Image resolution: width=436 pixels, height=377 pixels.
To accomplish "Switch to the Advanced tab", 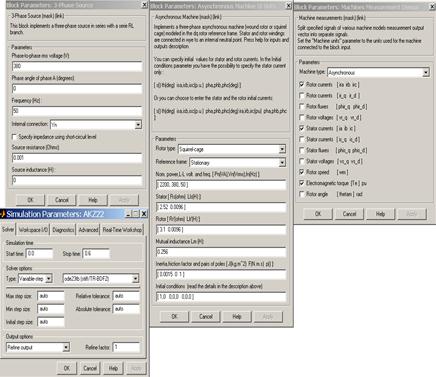I will [88, 230].
